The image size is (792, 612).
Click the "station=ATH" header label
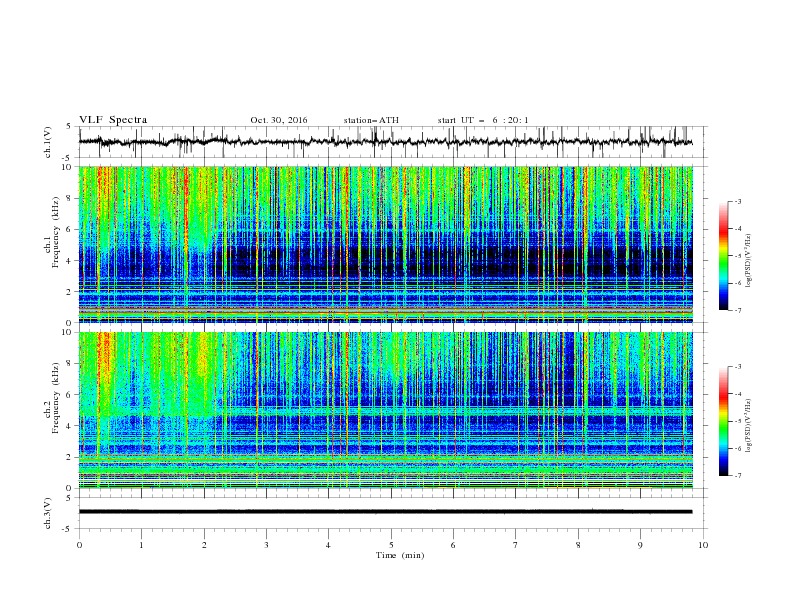tap(371, 120)
